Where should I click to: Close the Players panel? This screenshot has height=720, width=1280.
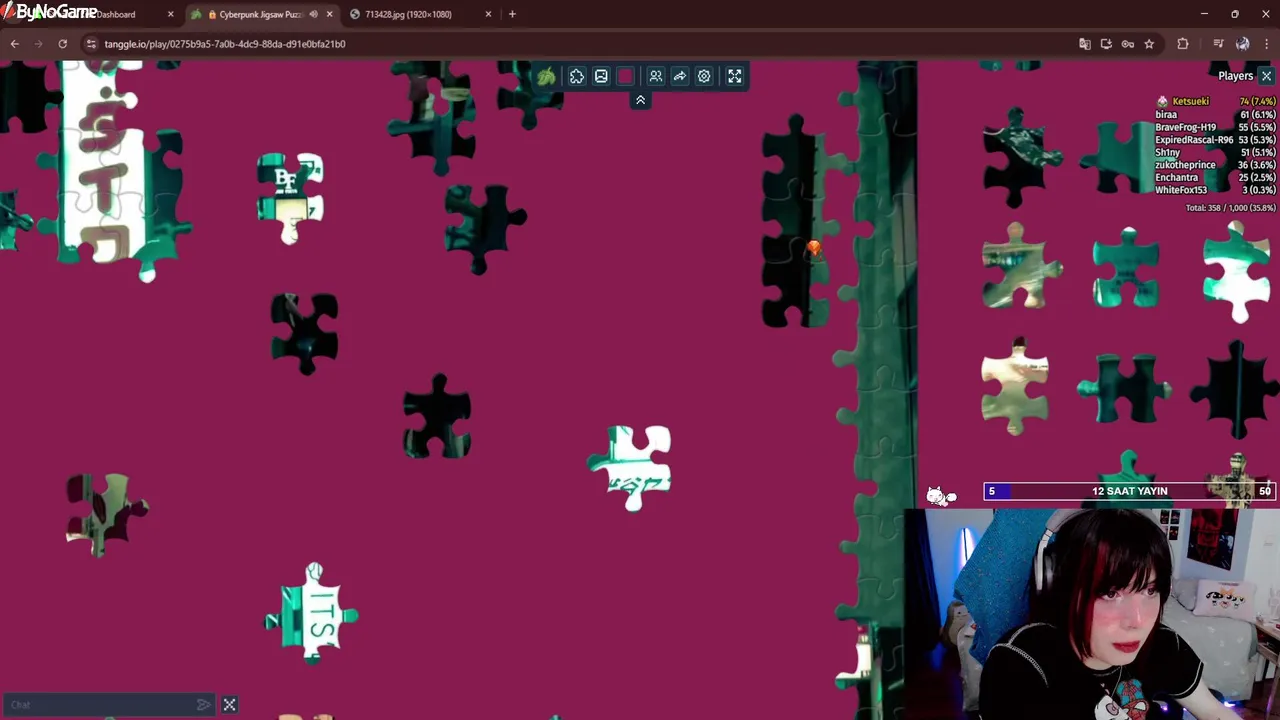pyautogui.click(x=1266, y=76)
